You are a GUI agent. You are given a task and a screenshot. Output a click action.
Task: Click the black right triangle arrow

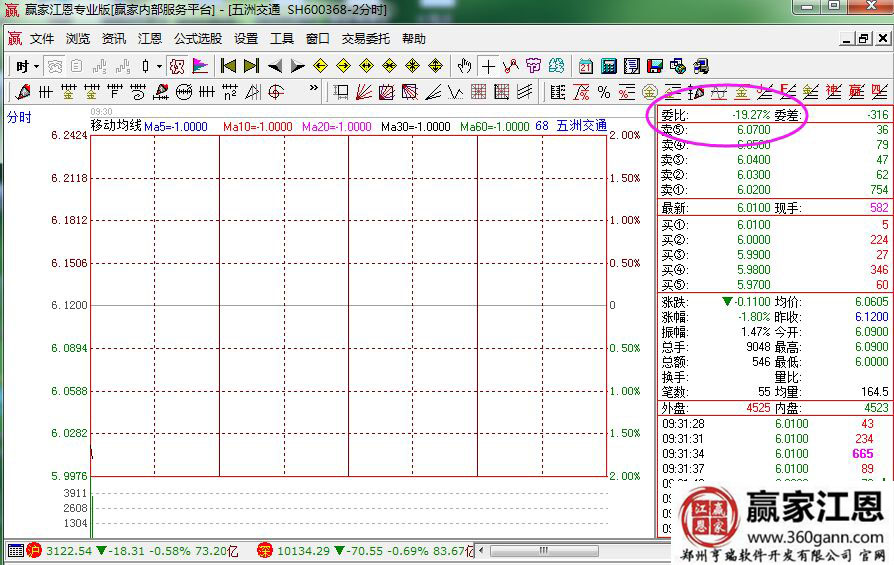click(297, 66)
